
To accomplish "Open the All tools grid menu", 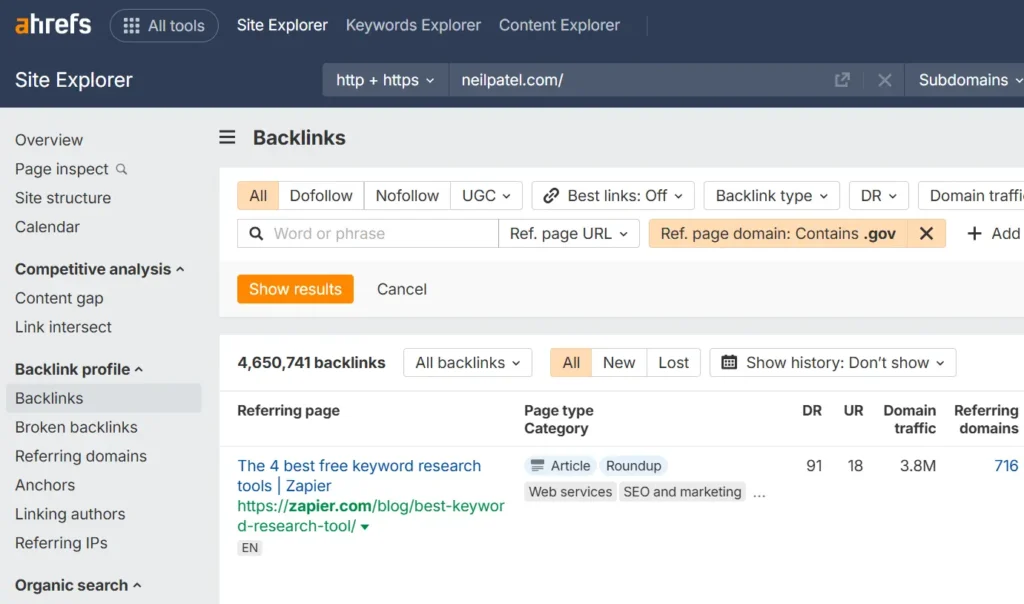I will 164,25.
